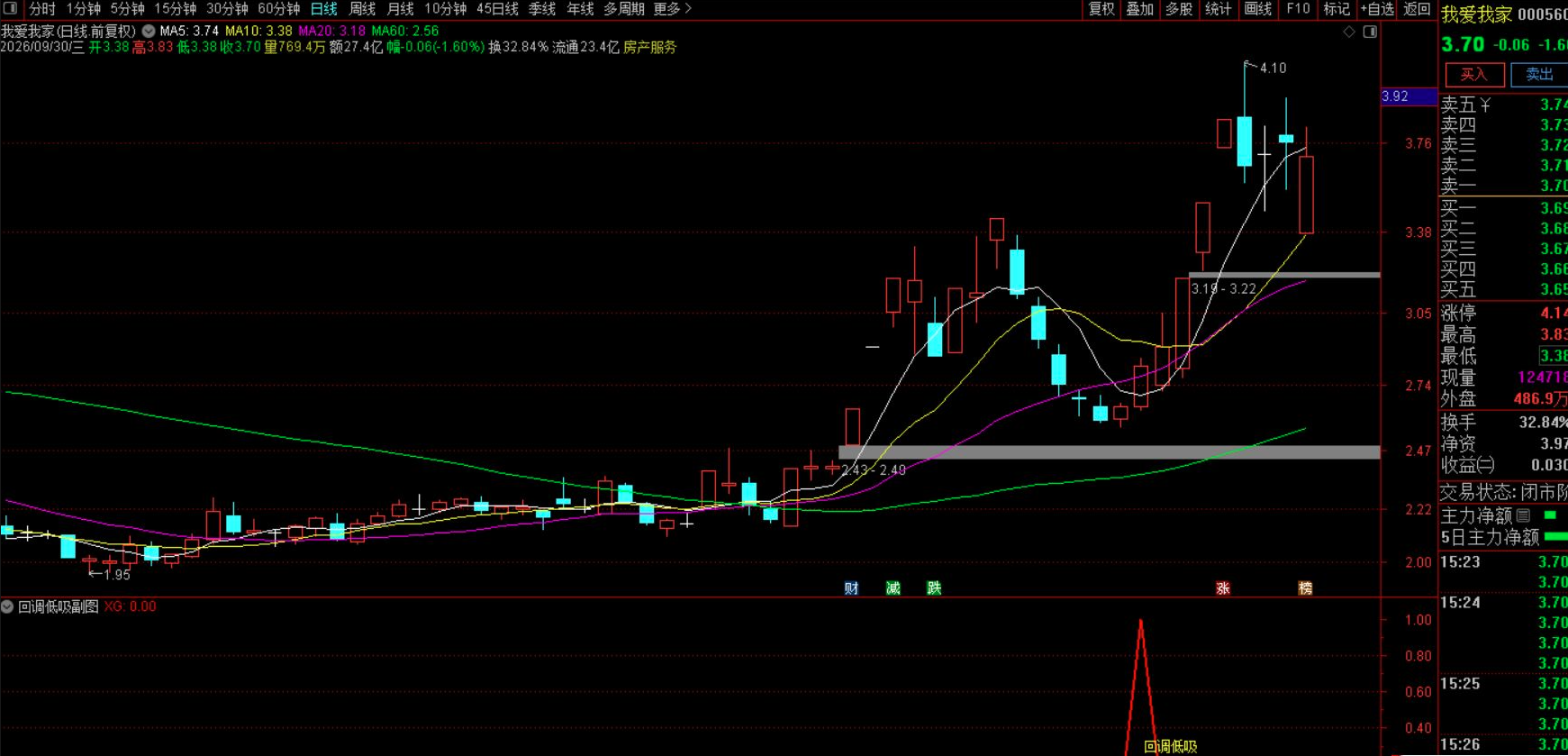Screen dimensions: 1568x756
Task: Open the 叠加 overlay menu
Action: 1140,9
